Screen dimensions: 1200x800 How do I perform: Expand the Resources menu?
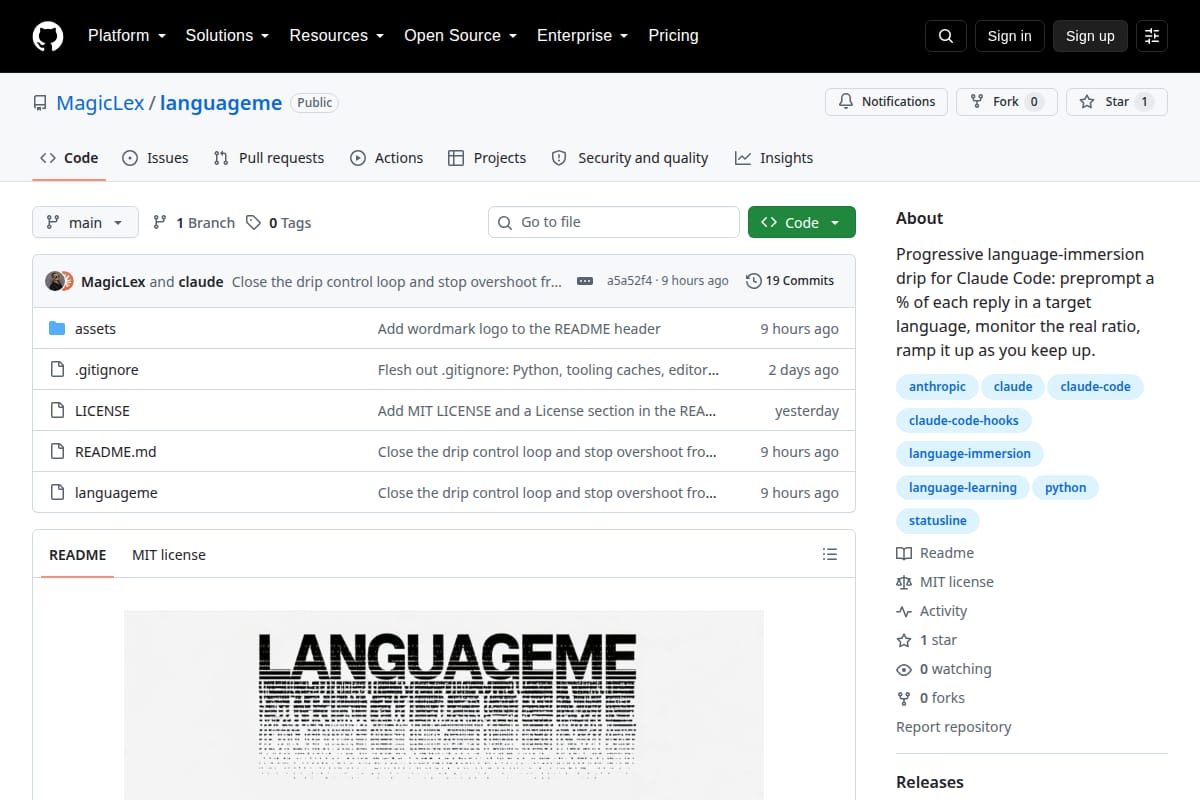(x=337, y=35)
